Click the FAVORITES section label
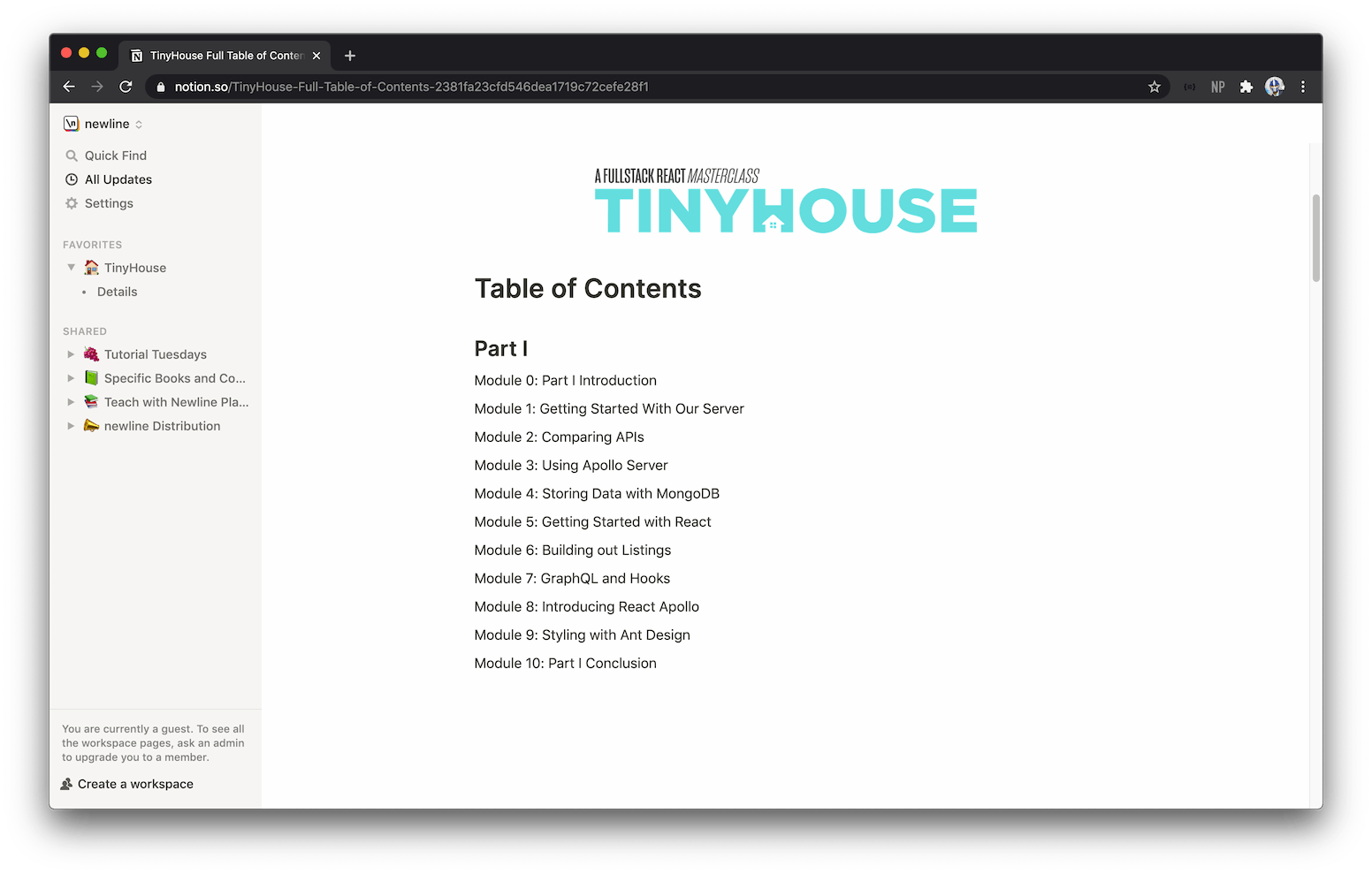 92,245
